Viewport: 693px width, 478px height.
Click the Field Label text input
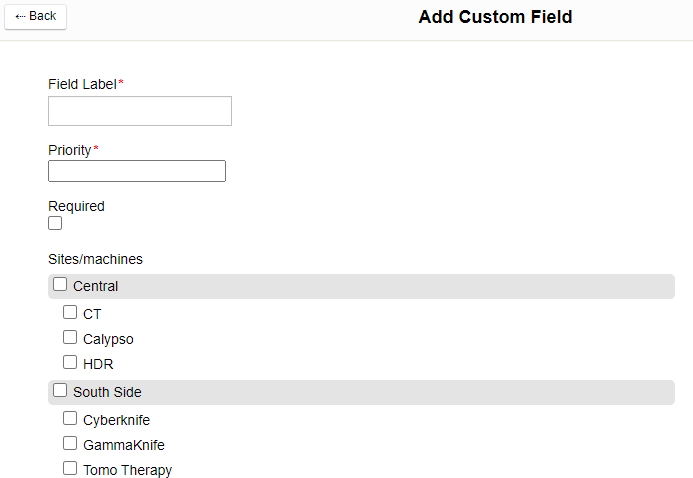[x=140, y=111]
